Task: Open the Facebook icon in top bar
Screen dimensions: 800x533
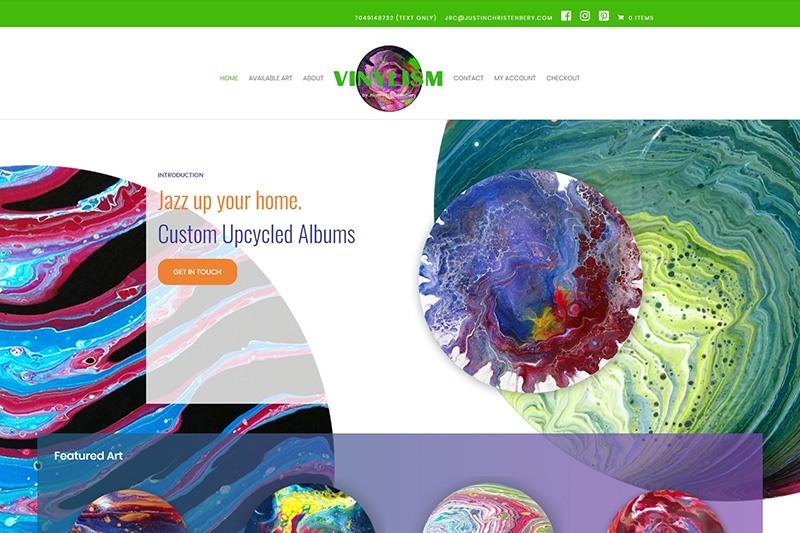Action: (x=566, y=16)
